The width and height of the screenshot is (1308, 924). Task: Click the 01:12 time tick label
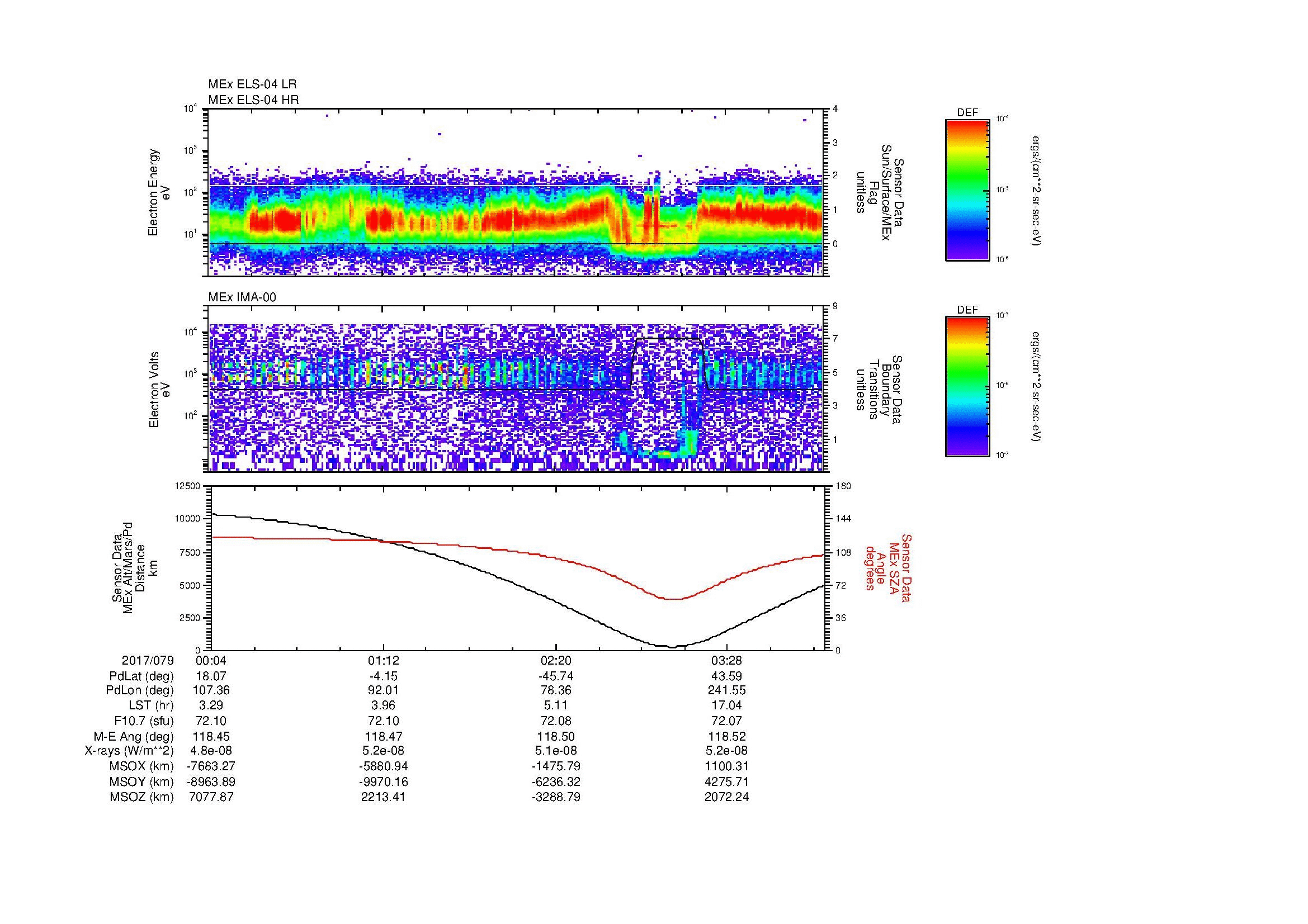(x=384, y=660)
